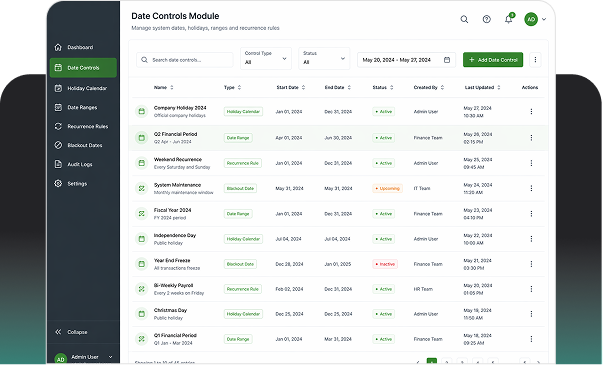Click Recurrence Rule tag on Bi-Weekly Payroll row
The height and width of the screenshot is (365, 603).
pos(243,289)
